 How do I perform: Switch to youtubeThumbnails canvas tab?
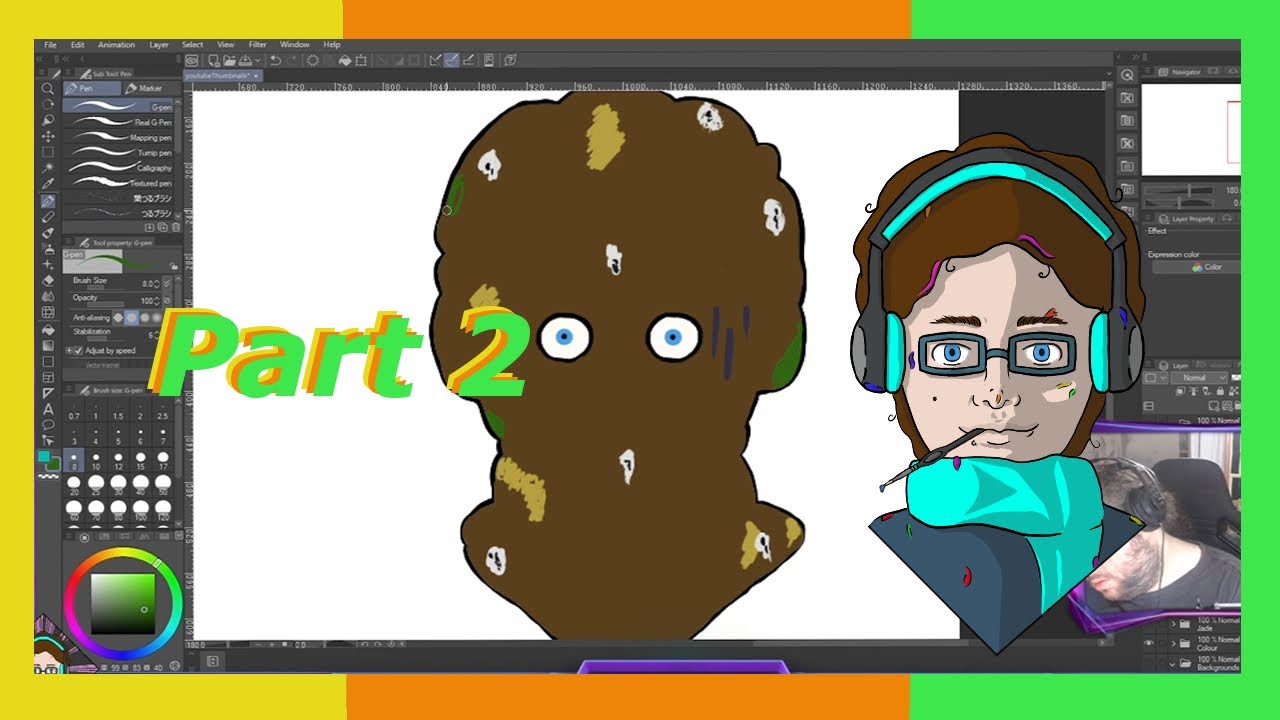point(223,75)
